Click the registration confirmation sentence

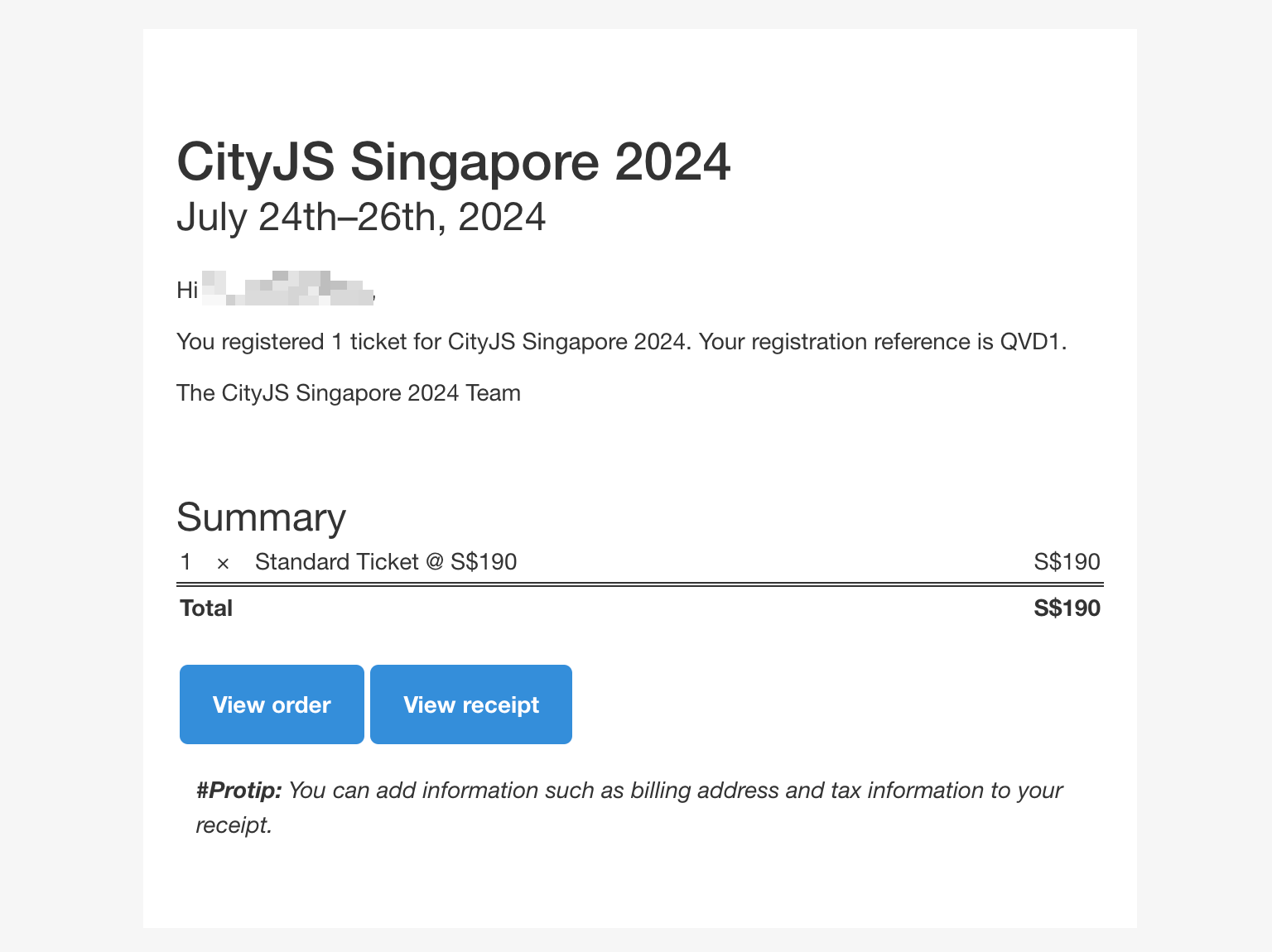(621, 341)
